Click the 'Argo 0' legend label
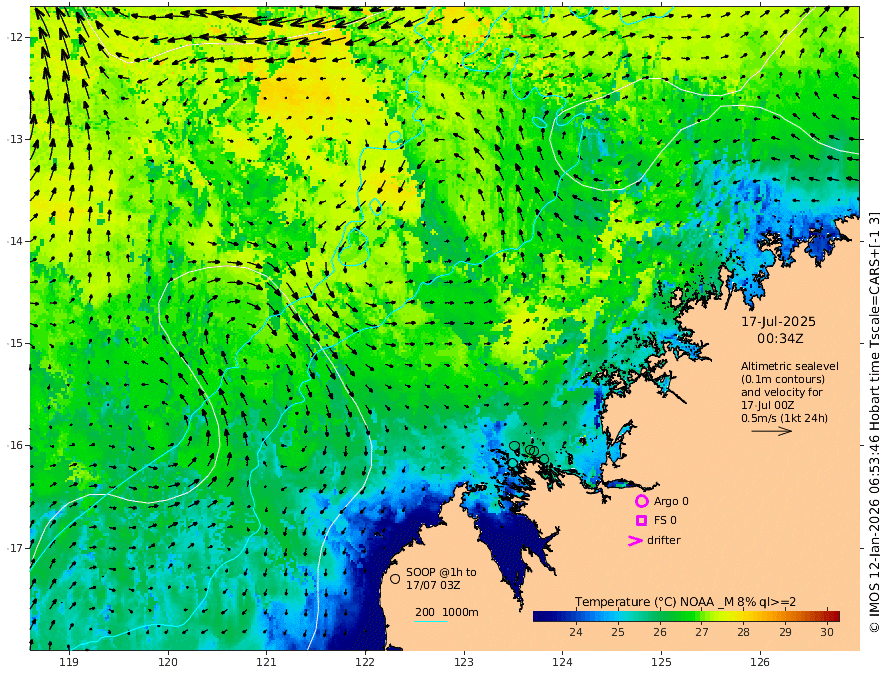 671,501
